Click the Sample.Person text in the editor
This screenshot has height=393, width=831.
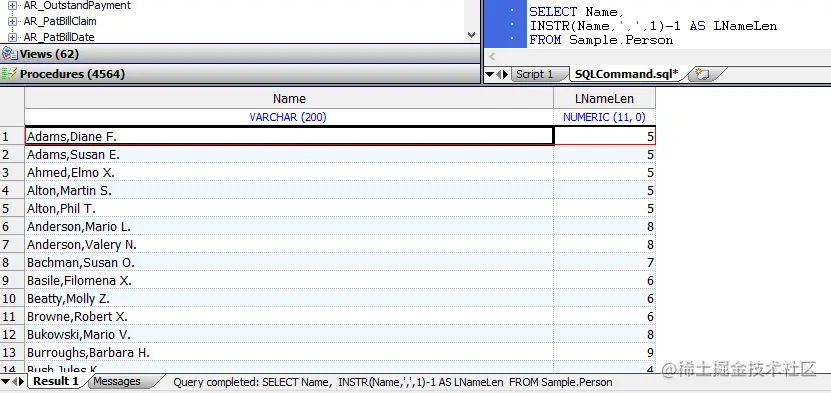[621, 40]
